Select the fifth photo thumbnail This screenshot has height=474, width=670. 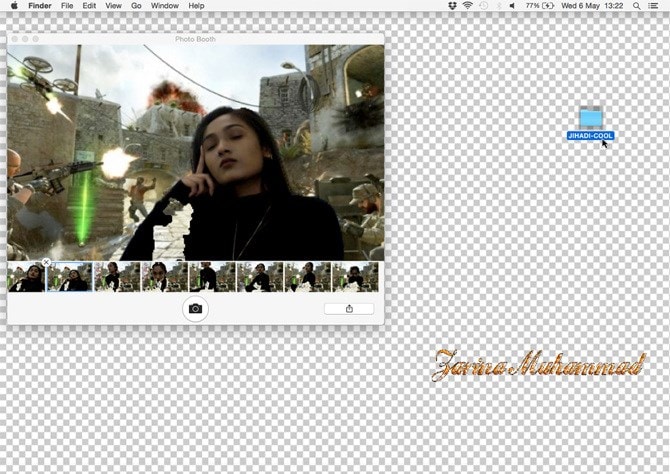tap(212, 277)
